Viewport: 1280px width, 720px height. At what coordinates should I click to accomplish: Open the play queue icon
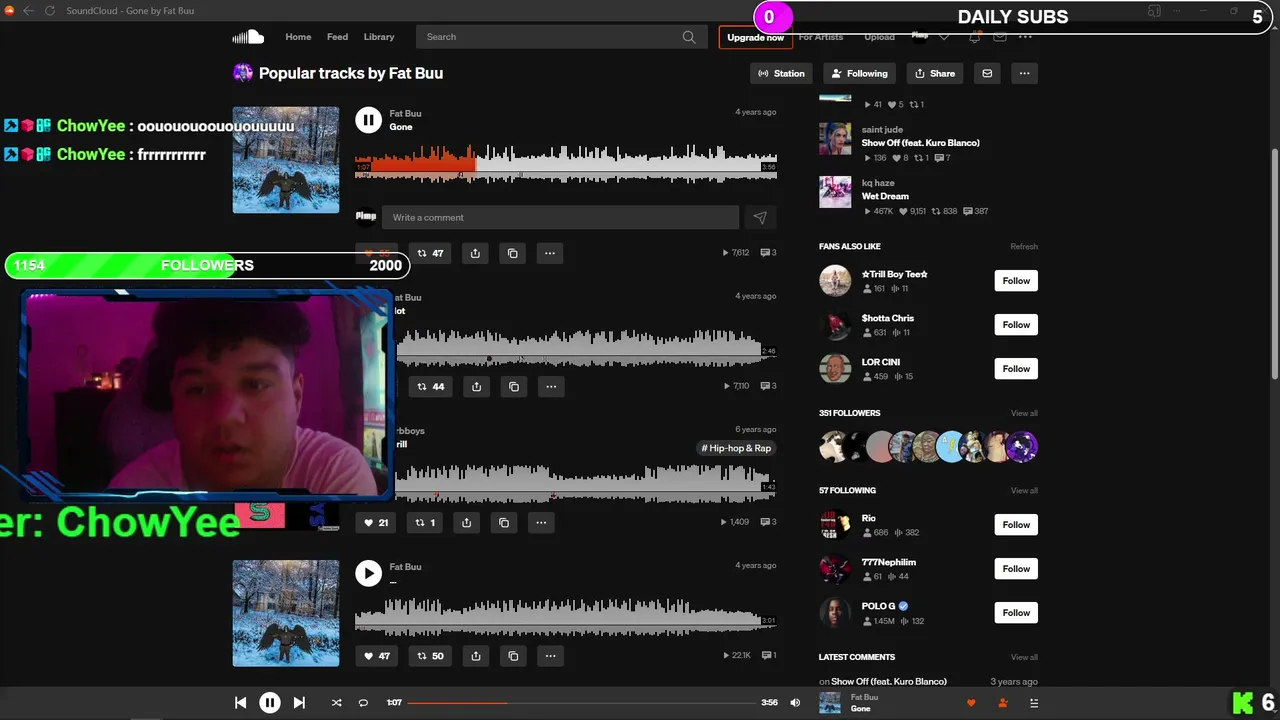click(x=1034, y=703)
